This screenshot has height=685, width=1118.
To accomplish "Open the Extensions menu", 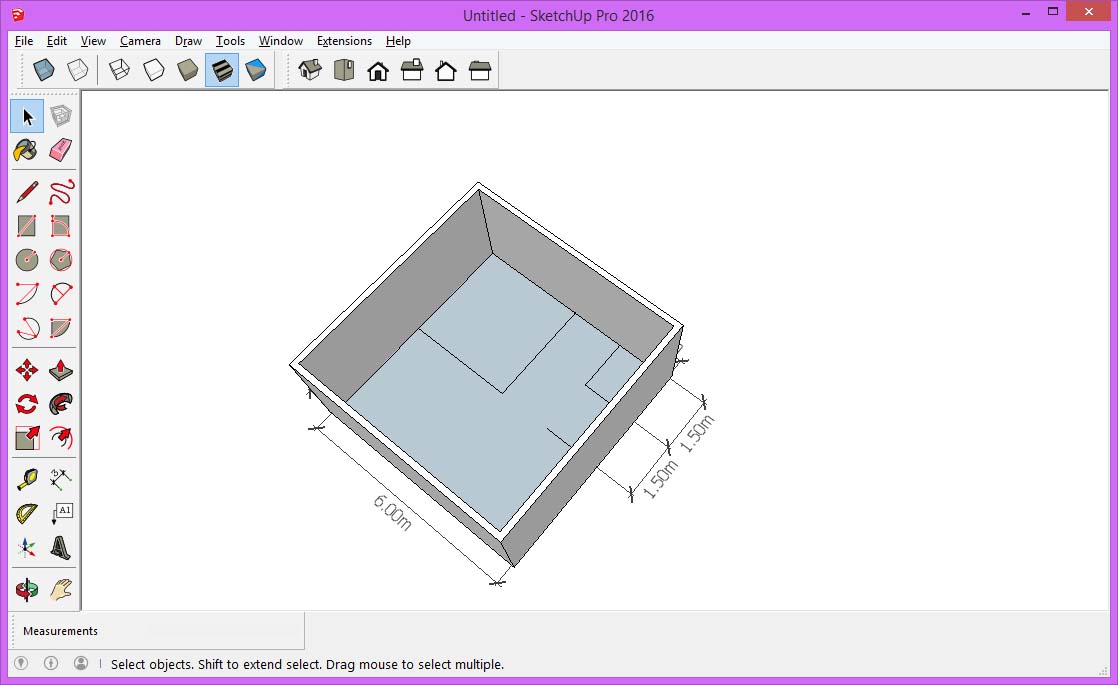I will coord(344,41).
